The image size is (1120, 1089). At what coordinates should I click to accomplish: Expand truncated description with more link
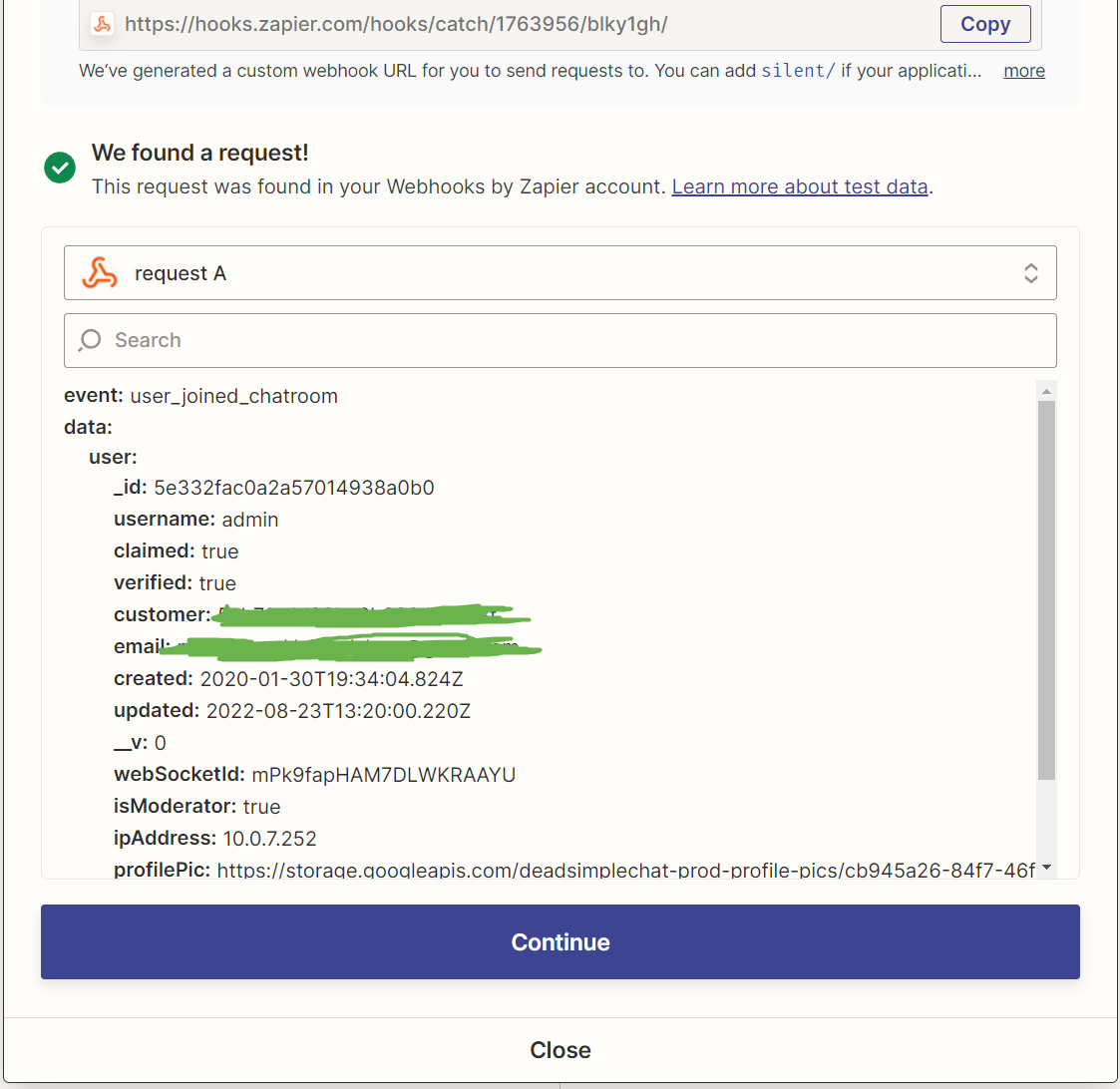(x=1023, y=71)
